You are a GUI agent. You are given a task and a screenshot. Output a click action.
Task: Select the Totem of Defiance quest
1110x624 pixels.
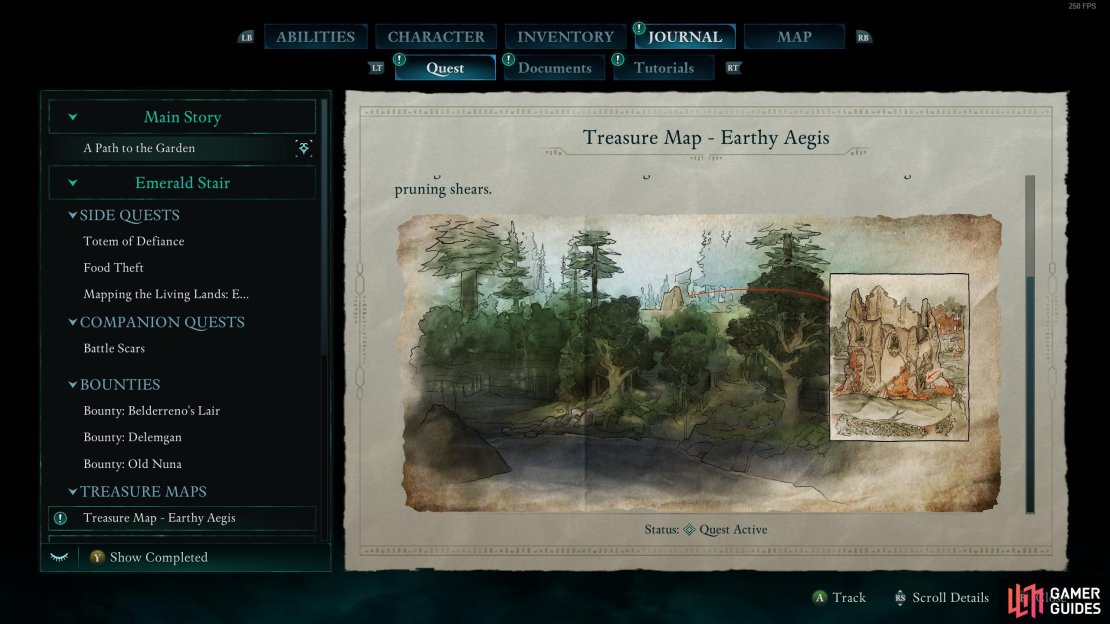134,242
